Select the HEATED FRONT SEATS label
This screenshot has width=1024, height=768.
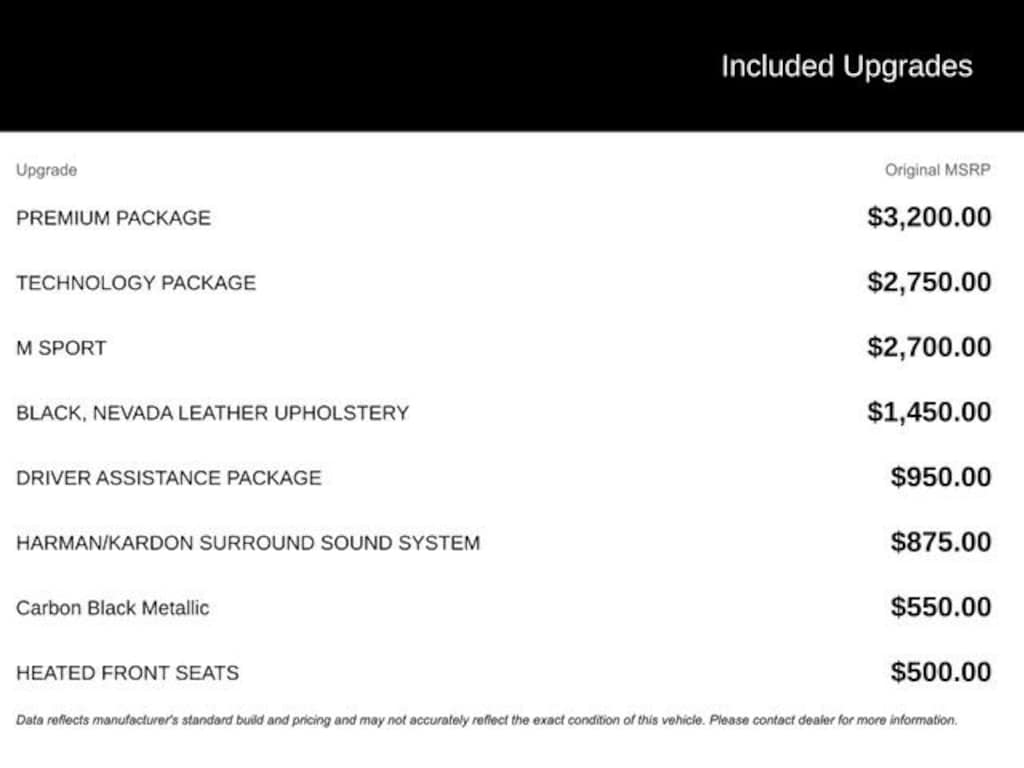(127, 673)
